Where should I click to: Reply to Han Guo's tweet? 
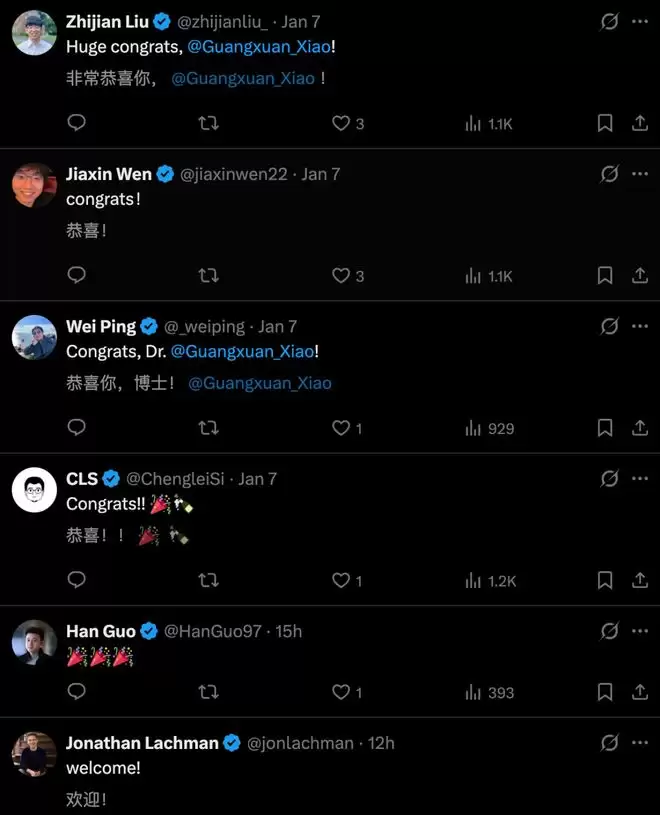[76, 692]
